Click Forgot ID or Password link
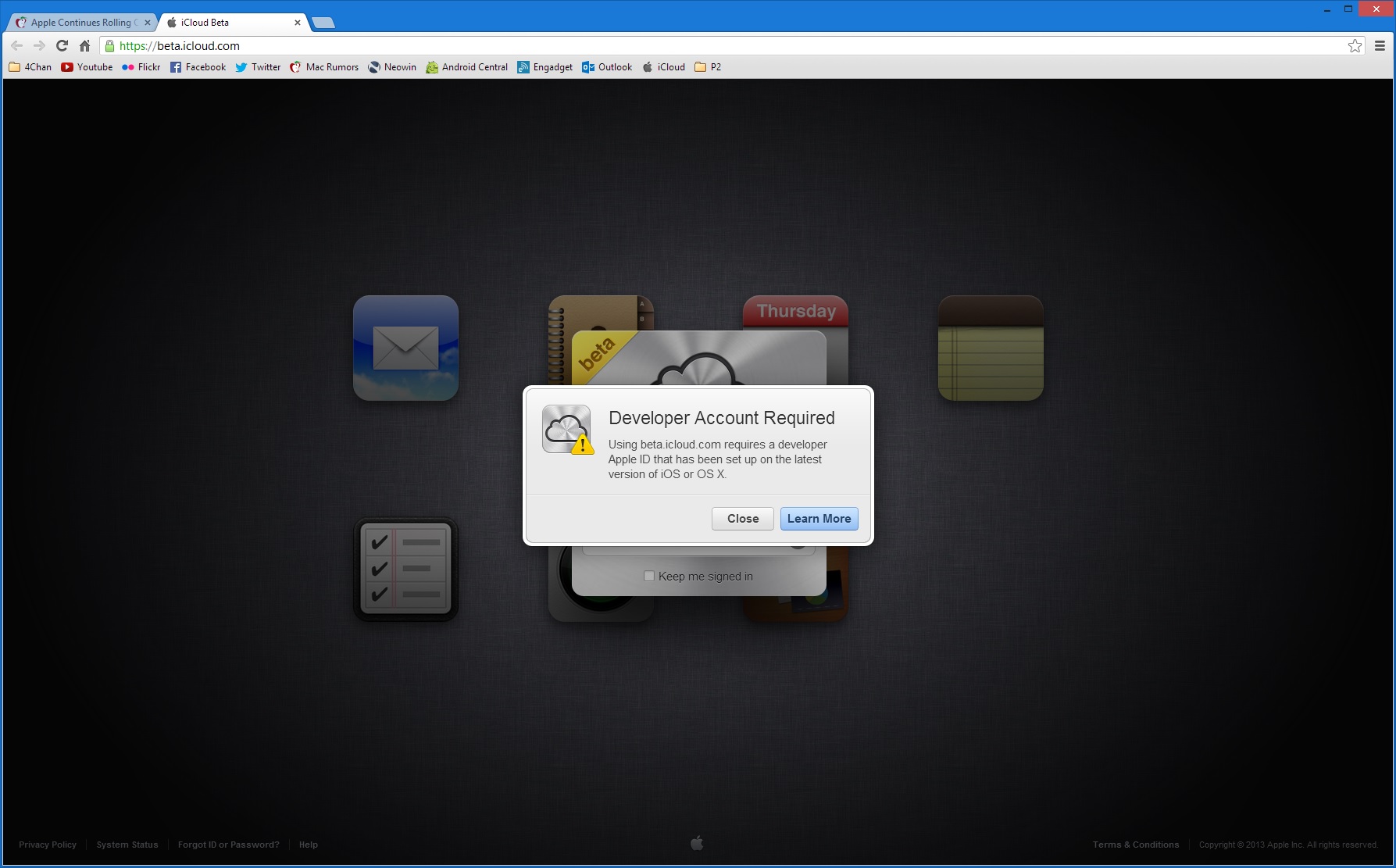Screen dimensions: 1396x868 tap(229, 845)
